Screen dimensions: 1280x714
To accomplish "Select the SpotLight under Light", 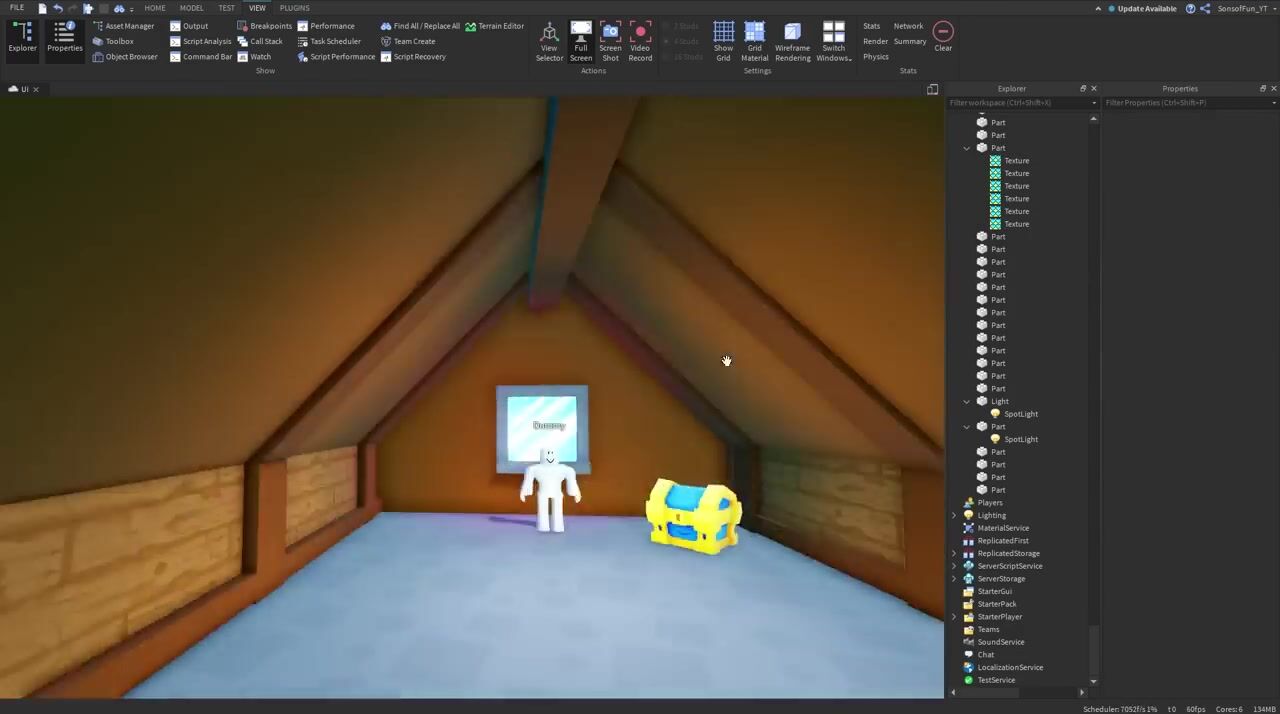I will click(x=1020, y=414).
